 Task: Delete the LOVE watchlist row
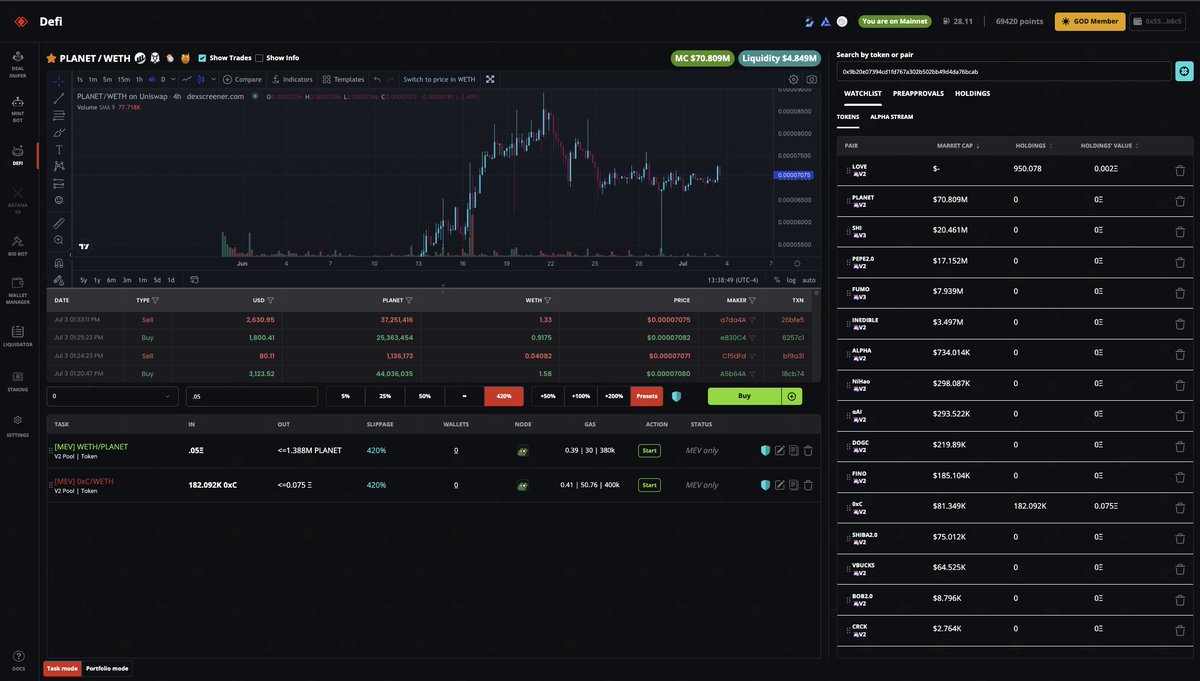click(1180, 170)
